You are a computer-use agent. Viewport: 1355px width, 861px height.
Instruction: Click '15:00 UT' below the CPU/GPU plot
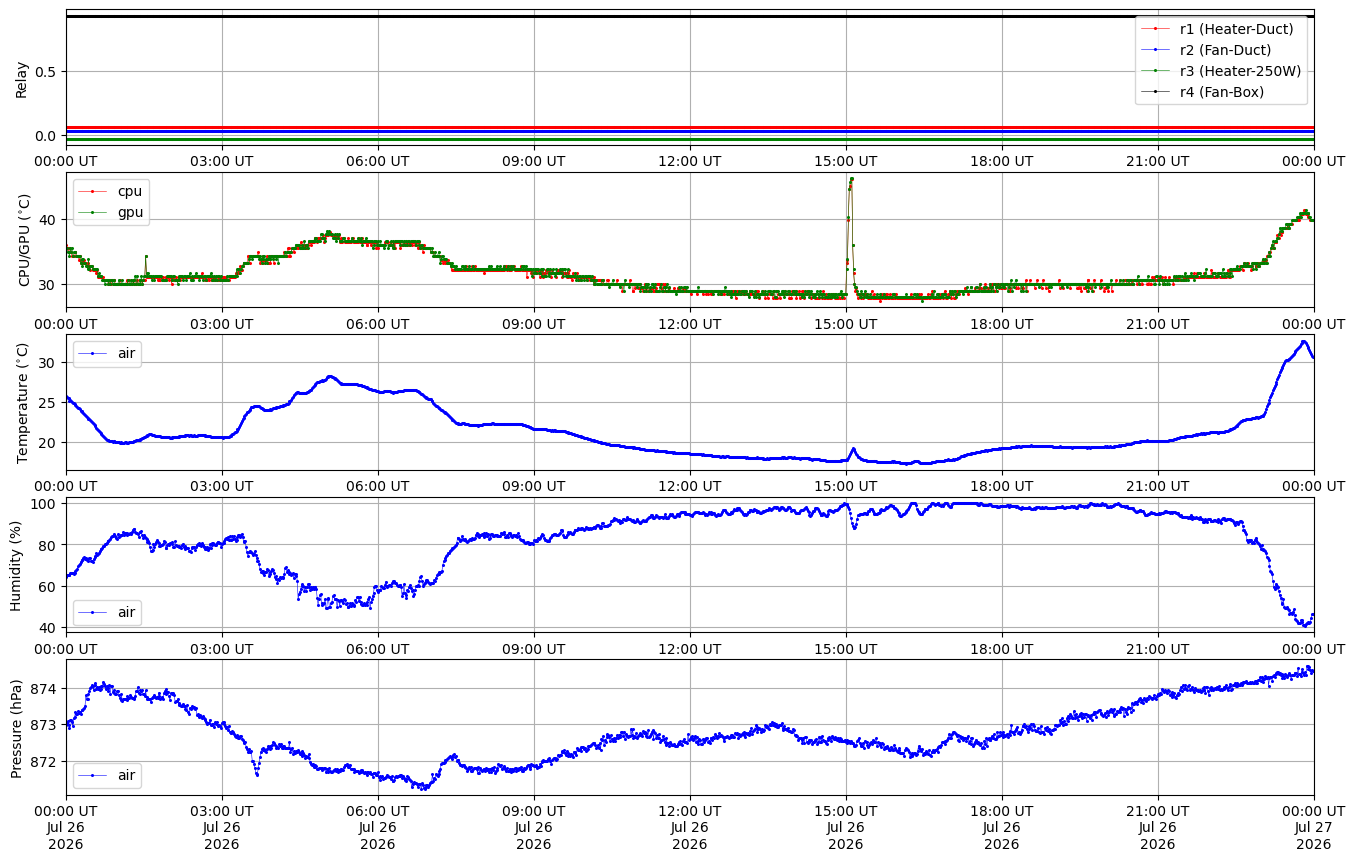(x=846, y=324)
